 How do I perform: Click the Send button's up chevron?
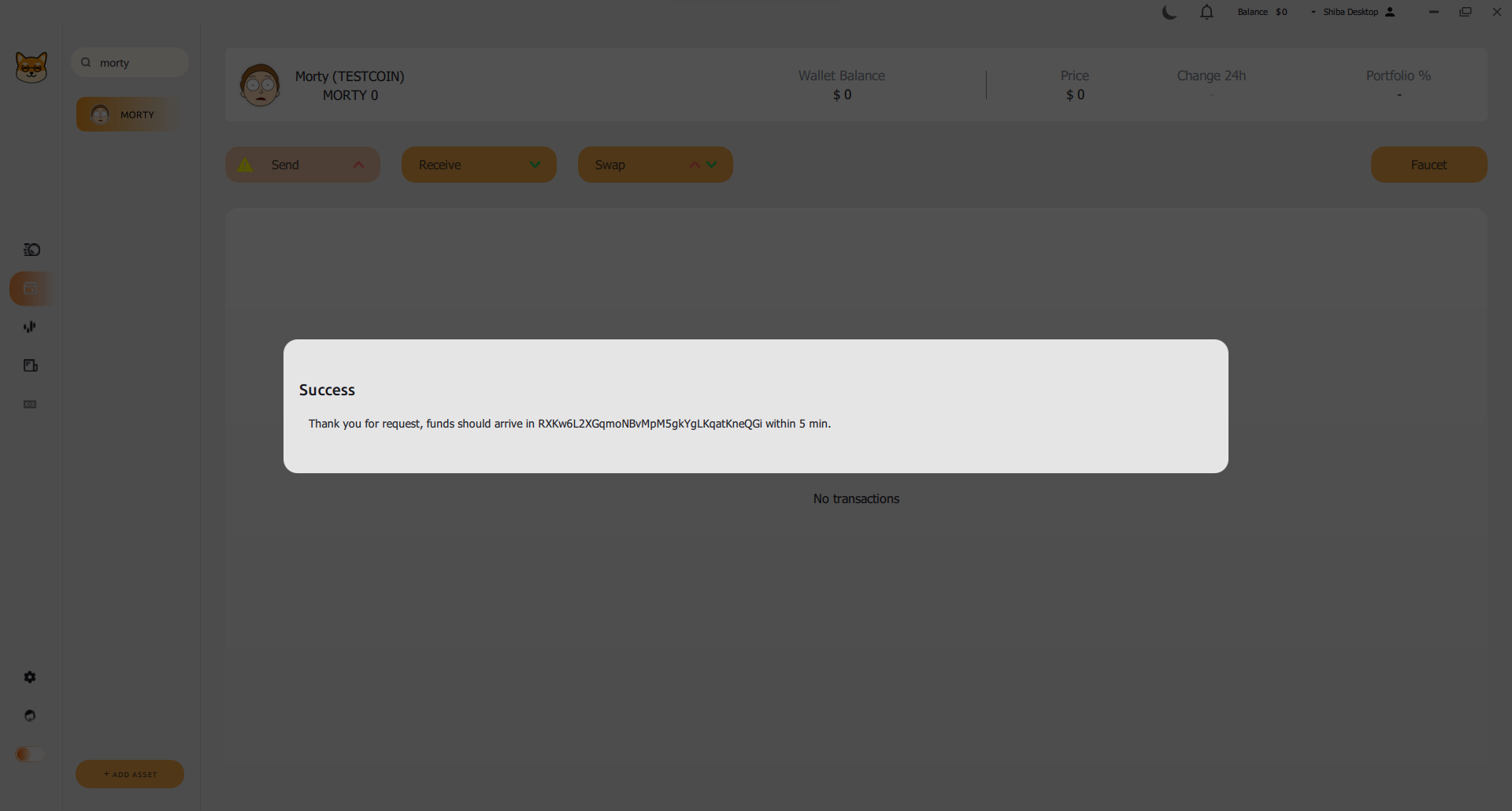pyautogui.click(x=358, y=165)
